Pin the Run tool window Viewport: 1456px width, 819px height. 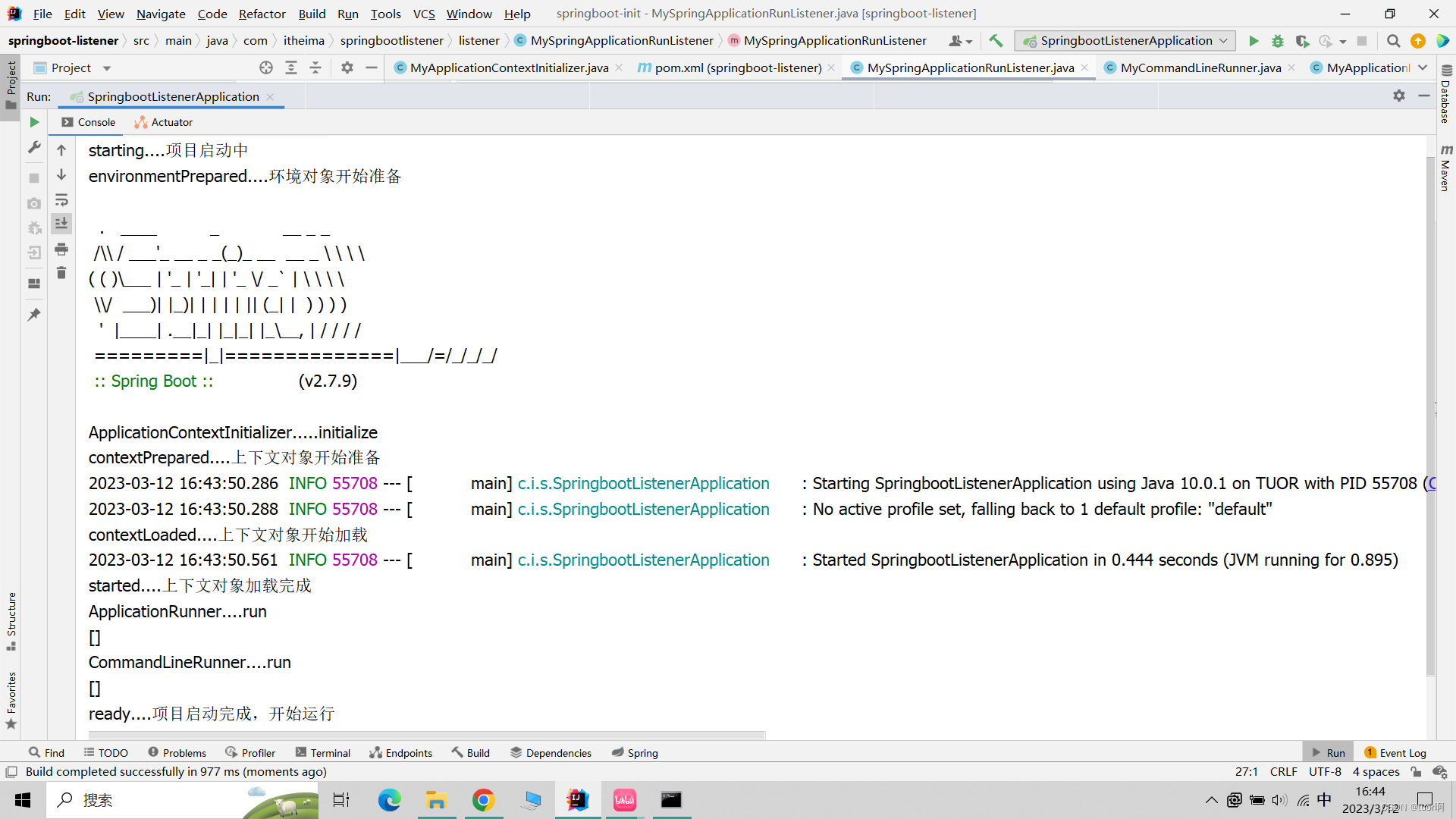click(34, 314)
